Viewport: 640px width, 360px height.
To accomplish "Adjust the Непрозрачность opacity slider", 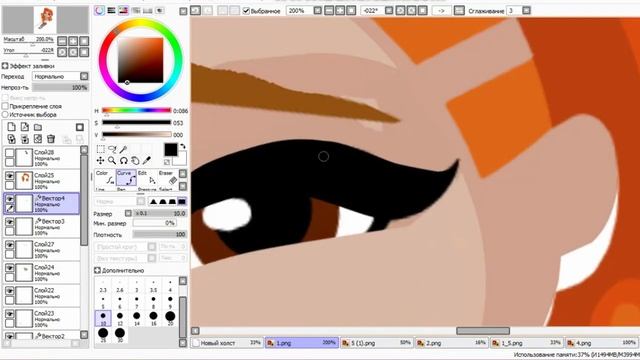I will [x=60, y=87].
